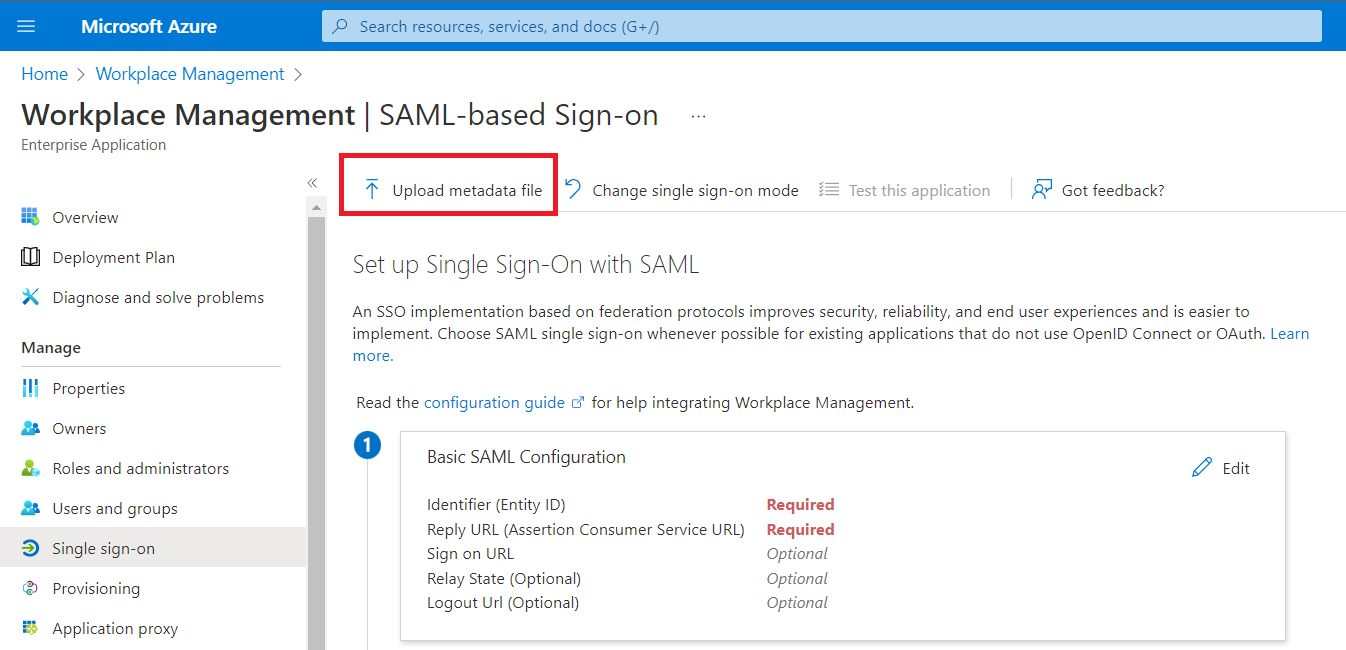Click the pencil Edit icon
The image size is (1346, 650).
point(1202,468)
